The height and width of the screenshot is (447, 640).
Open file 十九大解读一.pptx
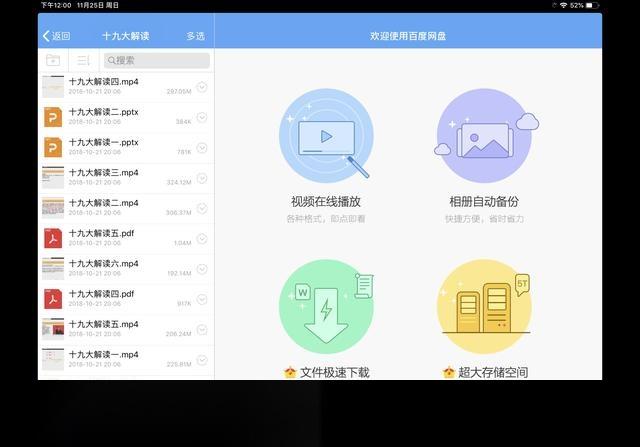pos(126,148)
